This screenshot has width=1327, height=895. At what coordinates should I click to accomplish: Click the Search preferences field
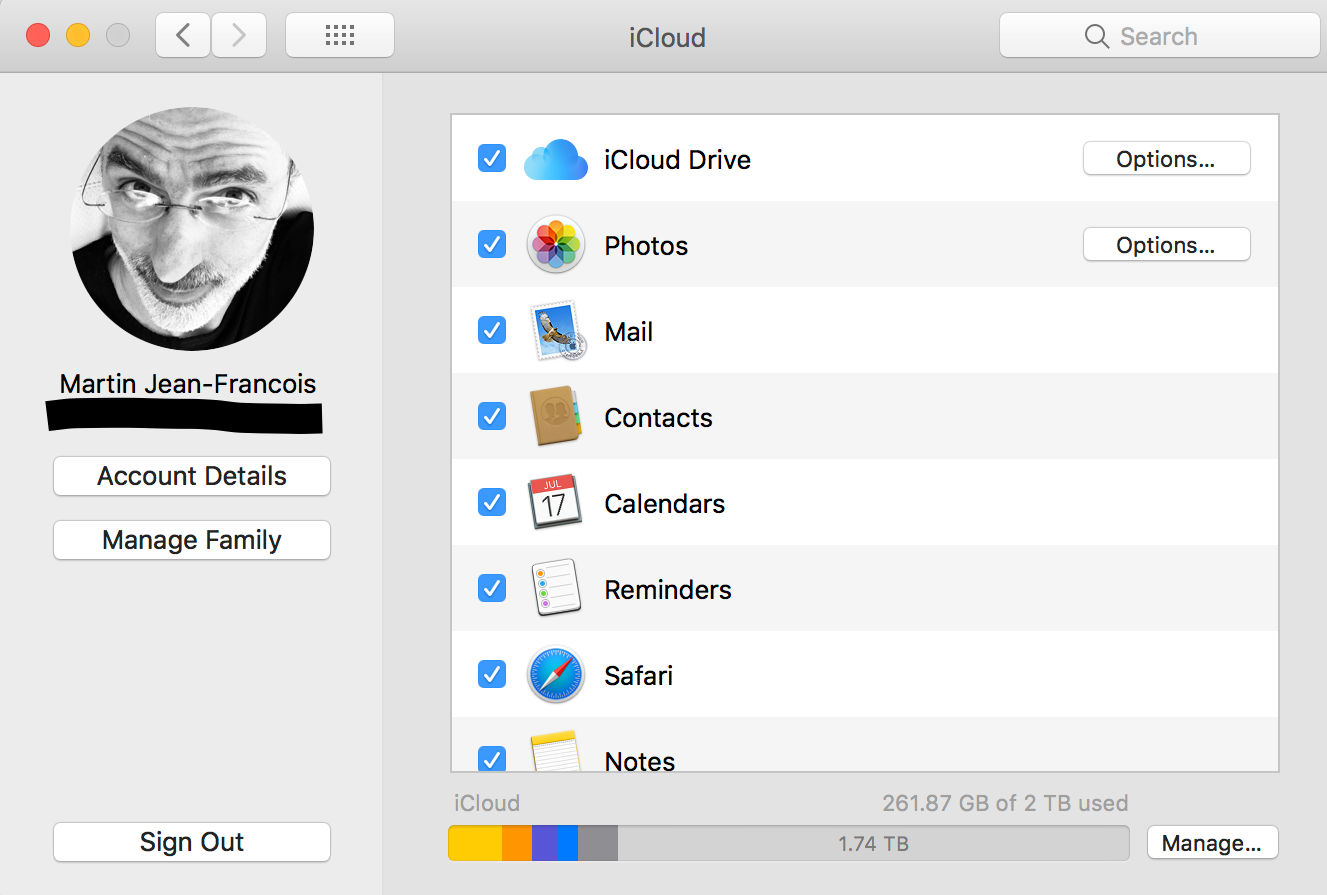(x=1160, y=36)
